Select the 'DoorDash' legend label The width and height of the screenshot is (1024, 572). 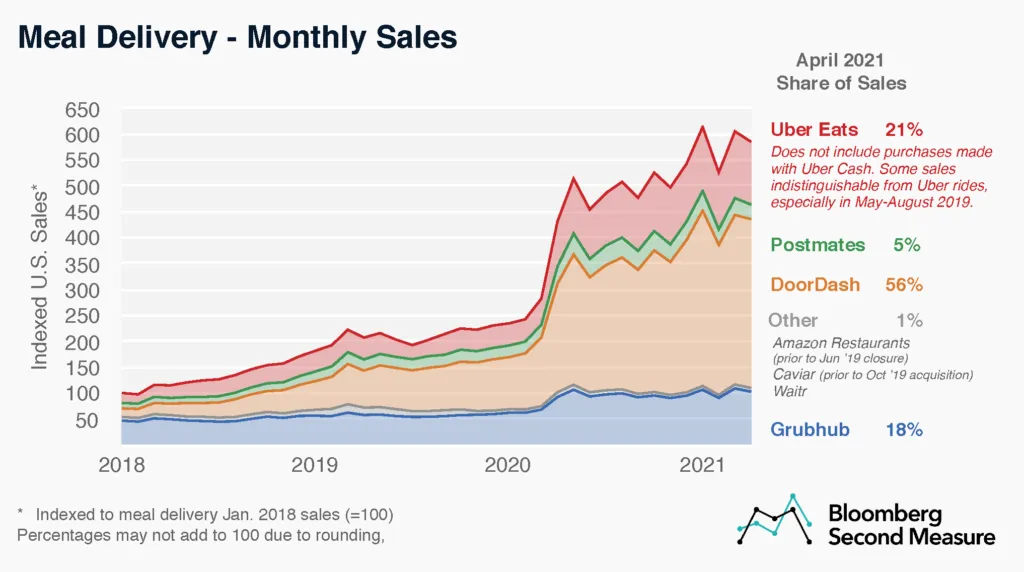[x=815, y=285]
